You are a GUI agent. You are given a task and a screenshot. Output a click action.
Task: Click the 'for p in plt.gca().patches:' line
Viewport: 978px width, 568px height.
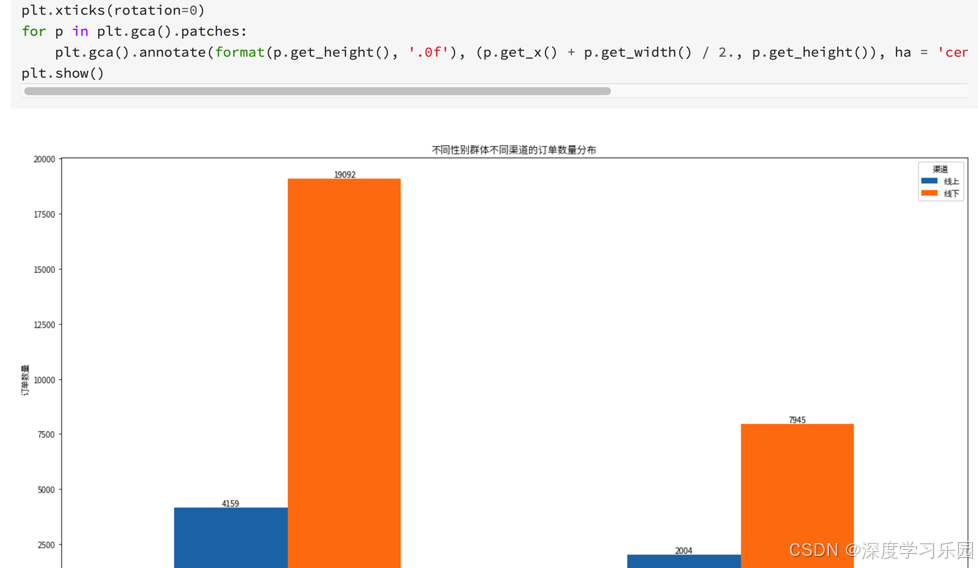(134, 31)
